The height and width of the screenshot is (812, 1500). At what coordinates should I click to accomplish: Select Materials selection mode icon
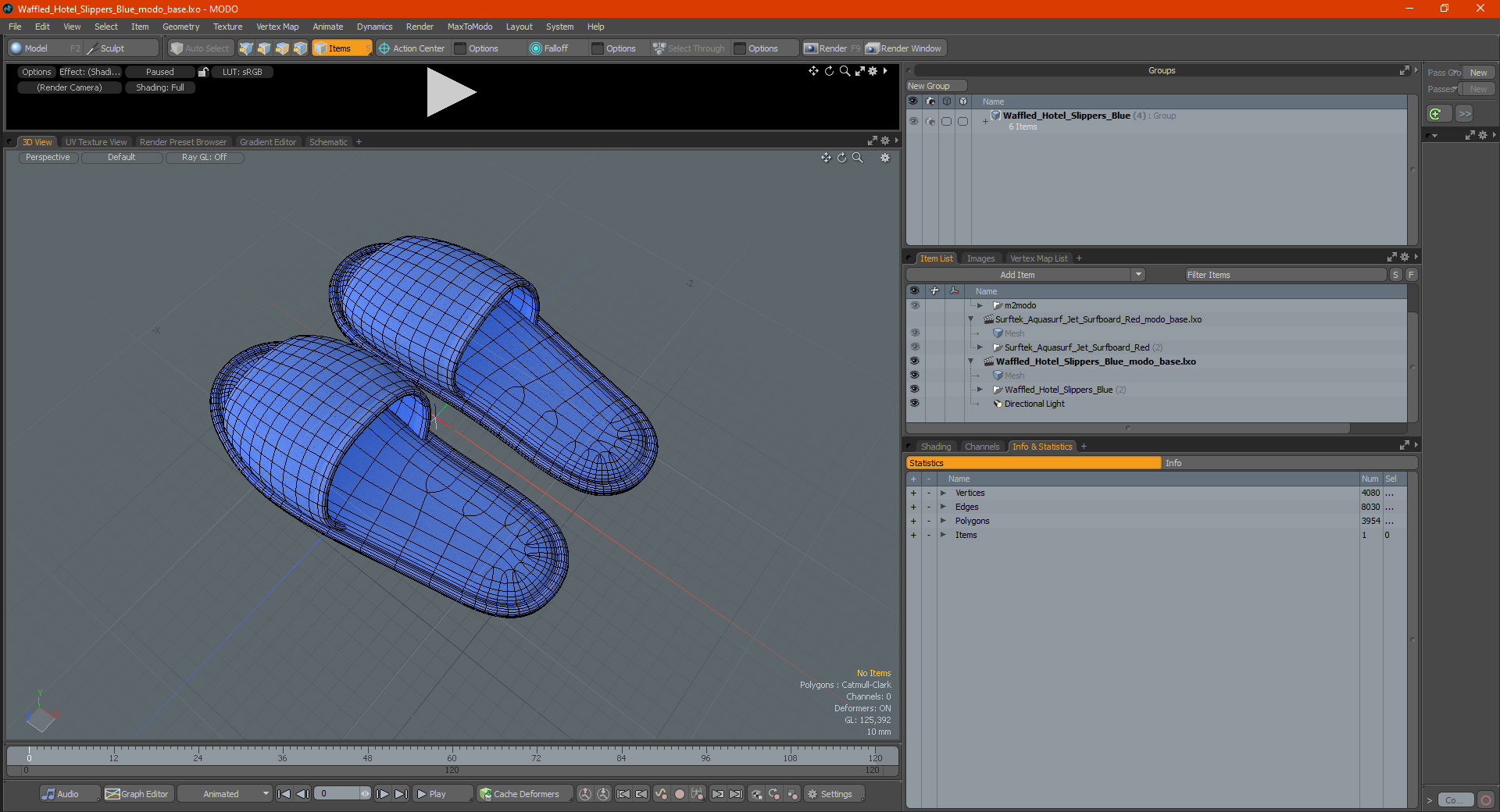[x=300, y=48]
